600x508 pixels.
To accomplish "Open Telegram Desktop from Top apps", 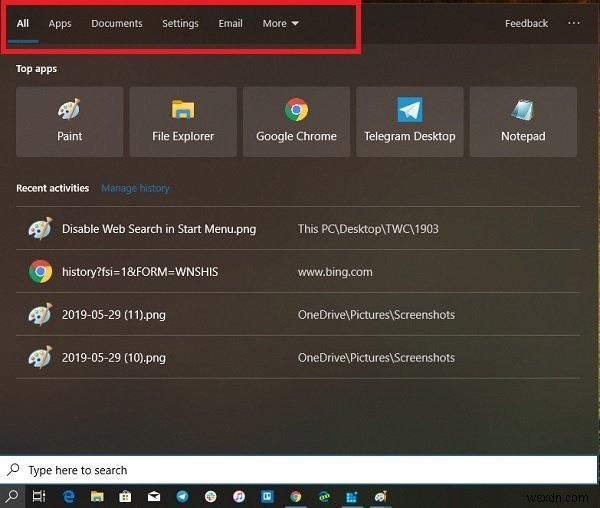I will click(x=410, y=122).
